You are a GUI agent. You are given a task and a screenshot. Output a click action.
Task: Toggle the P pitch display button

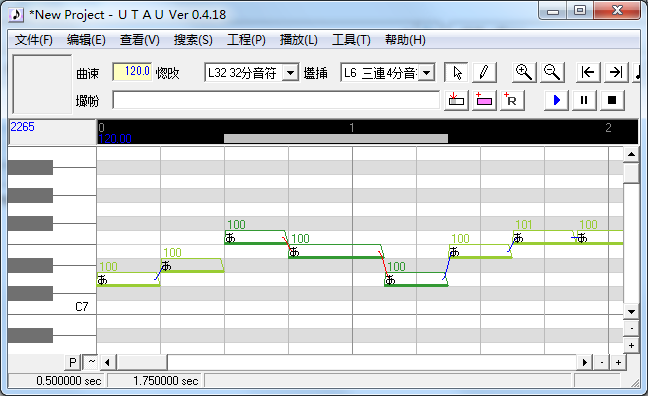click(72, 363)
